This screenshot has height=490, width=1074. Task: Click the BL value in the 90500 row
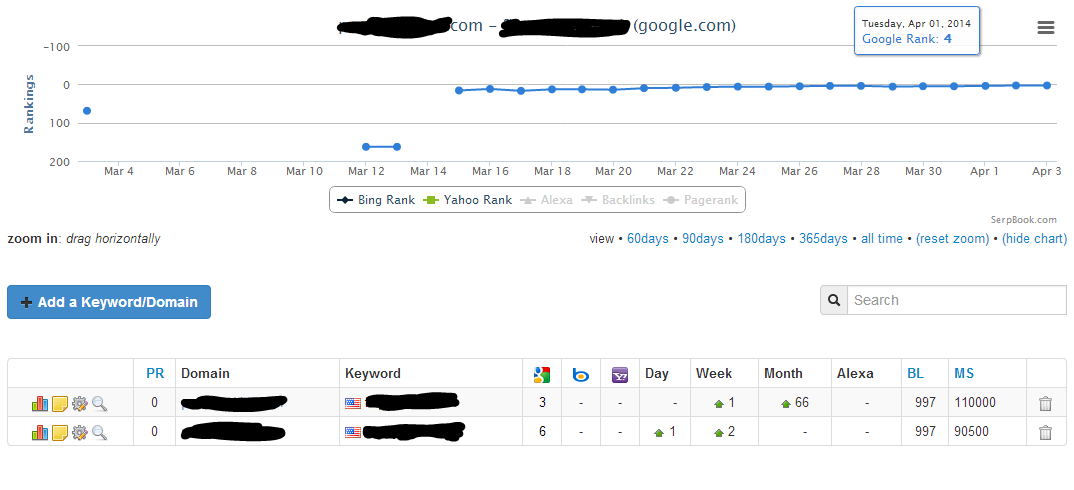point(925,432)
